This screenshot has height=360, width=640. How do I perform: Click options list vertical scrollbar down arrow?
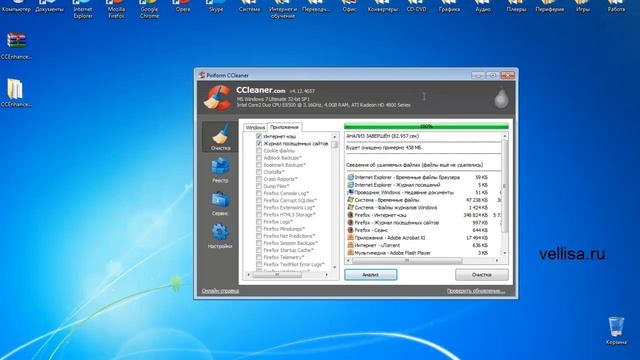click(x=335, y=267)
